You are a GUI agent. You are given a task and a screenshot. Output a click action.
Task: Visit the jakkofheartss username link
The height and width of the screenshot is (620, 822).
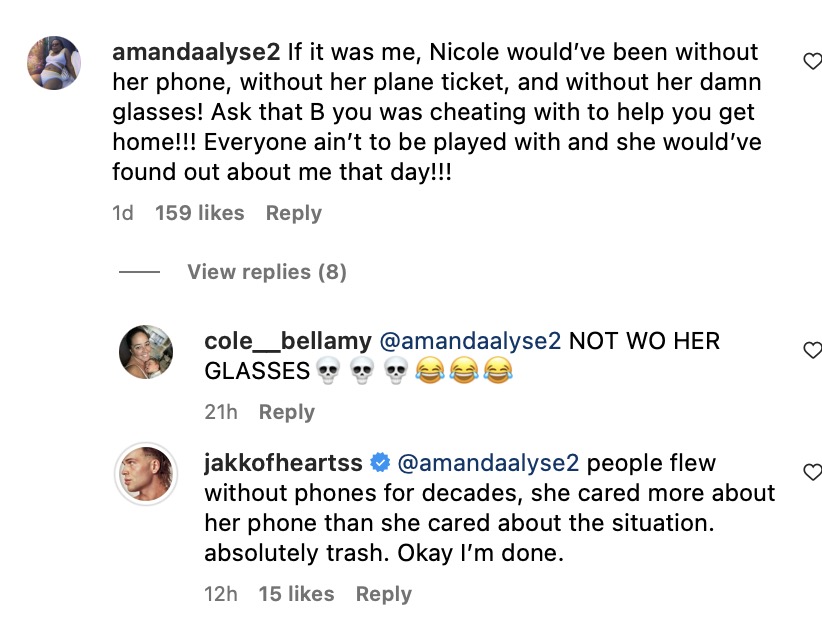pyautogui.click(x=282, y=464)
